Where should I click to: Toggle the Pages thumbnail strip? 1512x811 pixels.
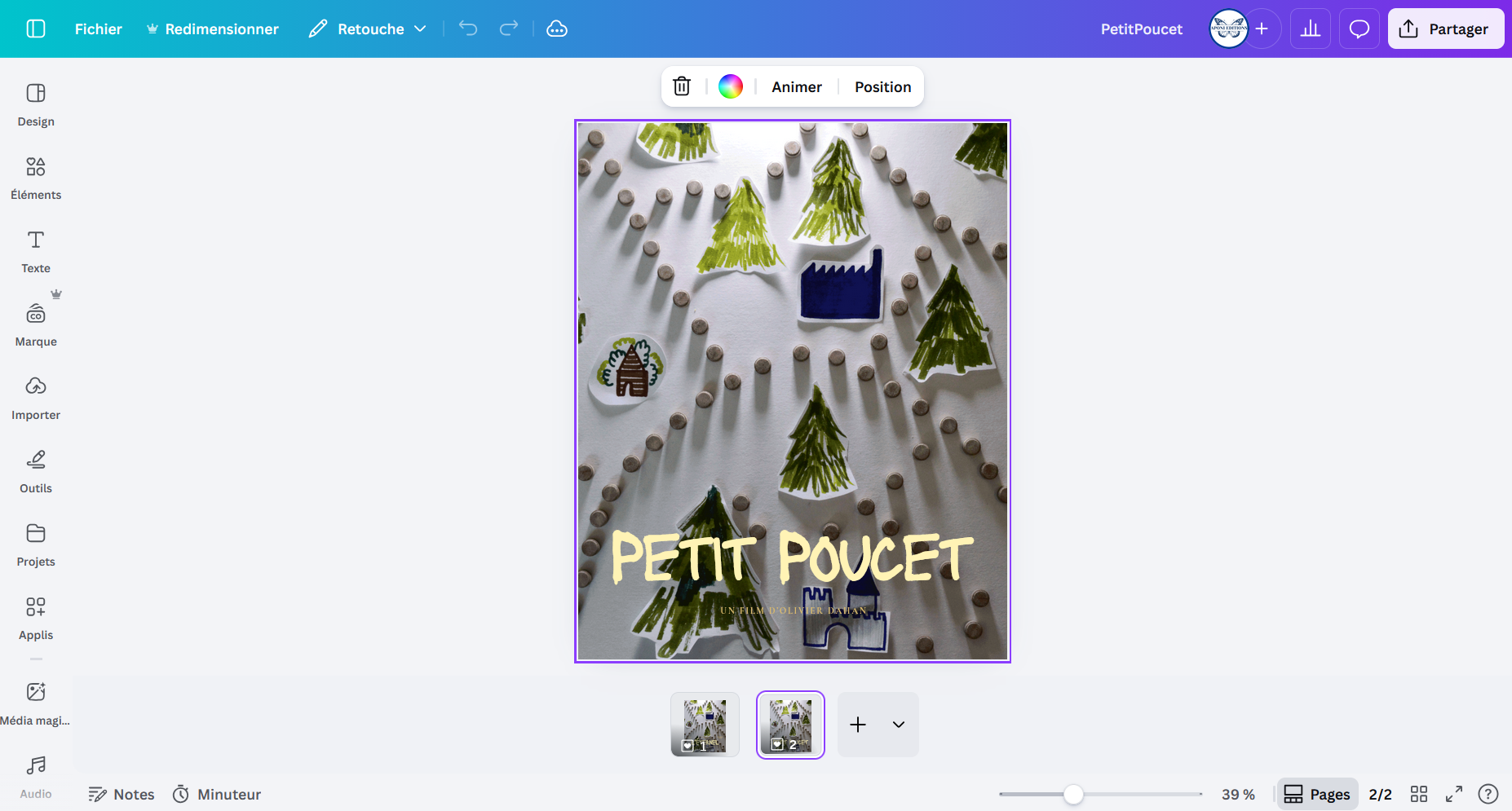click(x=1317, y=794)
